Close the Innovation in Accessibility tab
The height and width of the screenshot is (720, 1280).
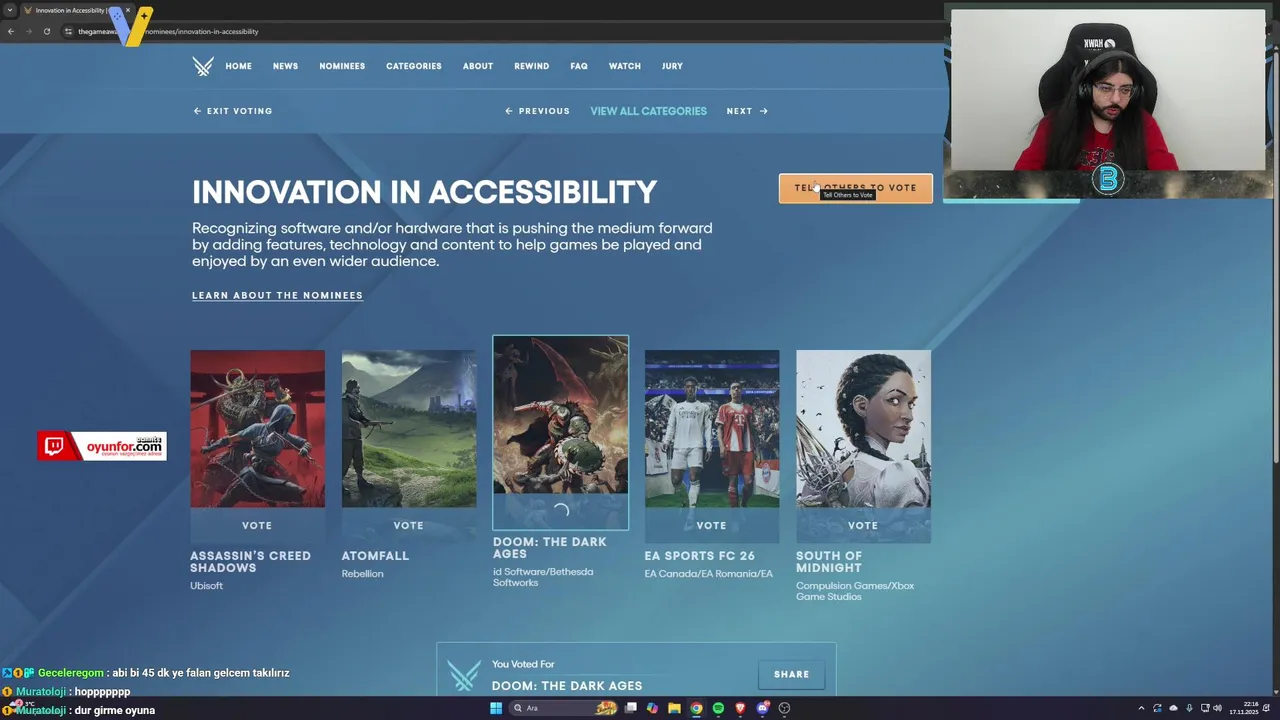click(x=128, y=10)
